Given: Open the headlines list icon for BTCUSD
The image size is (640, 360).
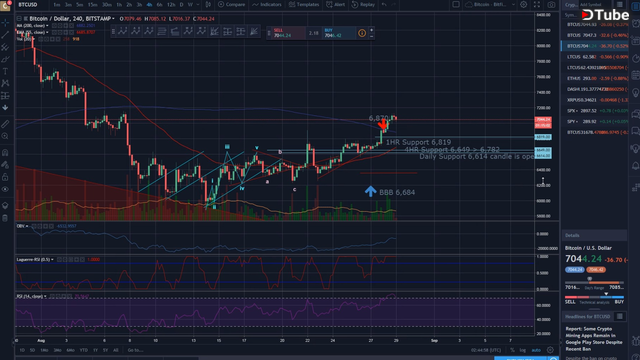Looking at the screenshot, I should [x=620, y=316].
